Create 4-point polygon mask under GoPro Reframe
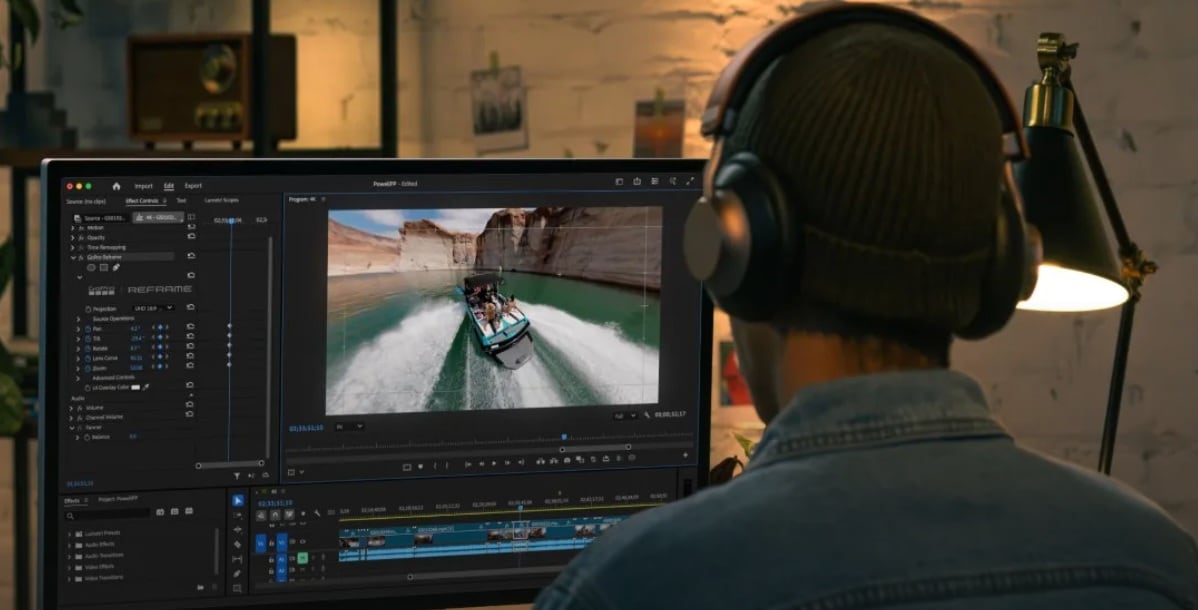The width and height of the screenshot is (1198, 610). (104, 268)
